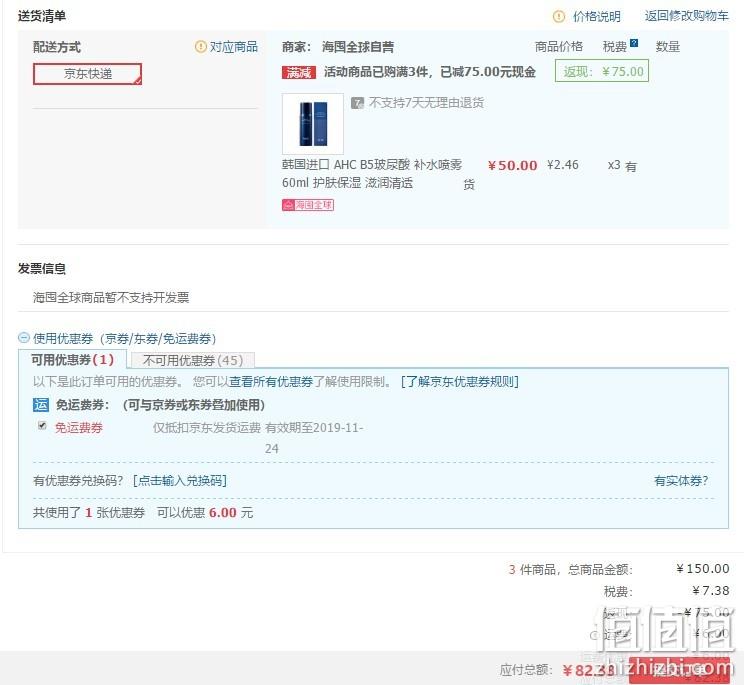Click the 税费 question mark icon
This screenshot has width=744, height=685.
coord(633,43)
